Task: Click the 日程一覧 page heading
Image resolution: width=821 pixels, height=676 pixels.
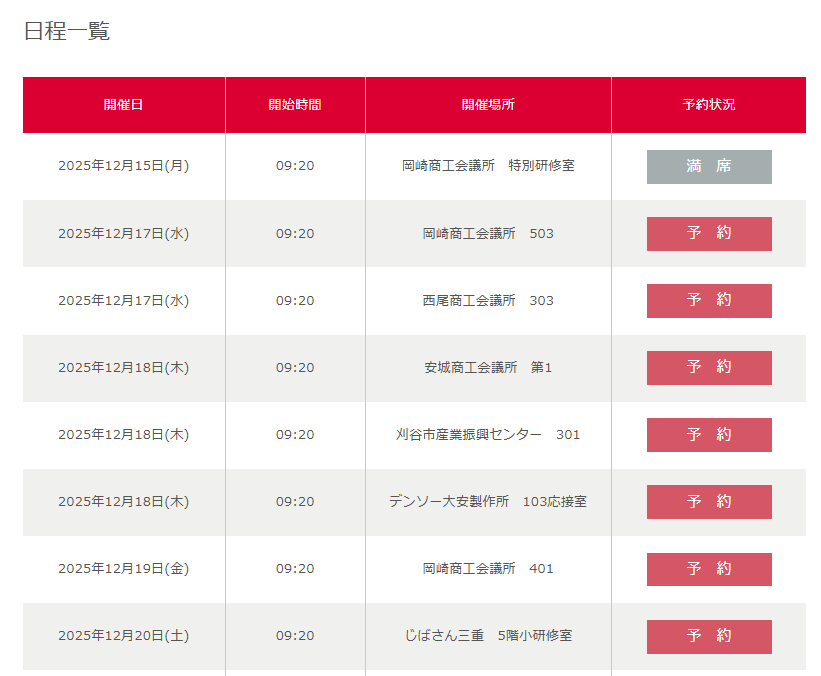Action: [x=66, y=31]
